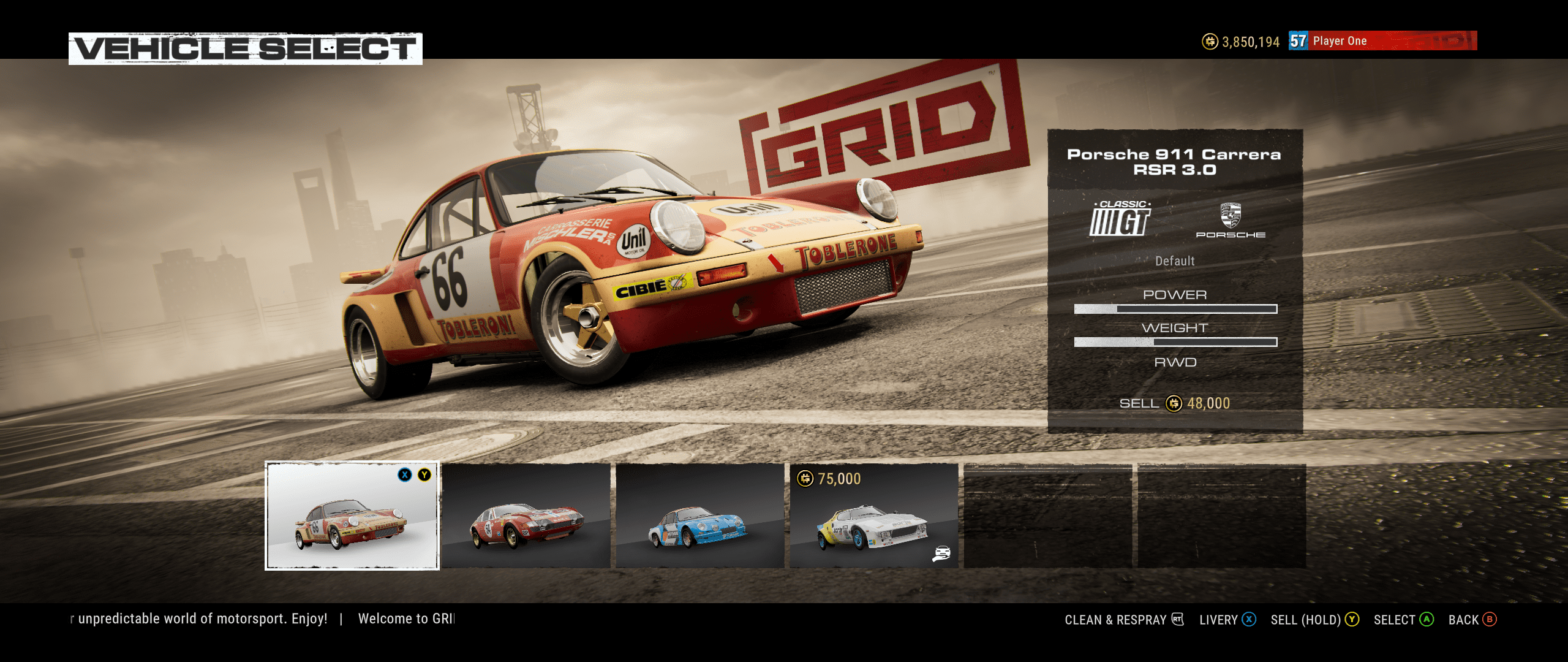
Task: Click the Porsche manufacturer logo
Action: pos(1231,219)
